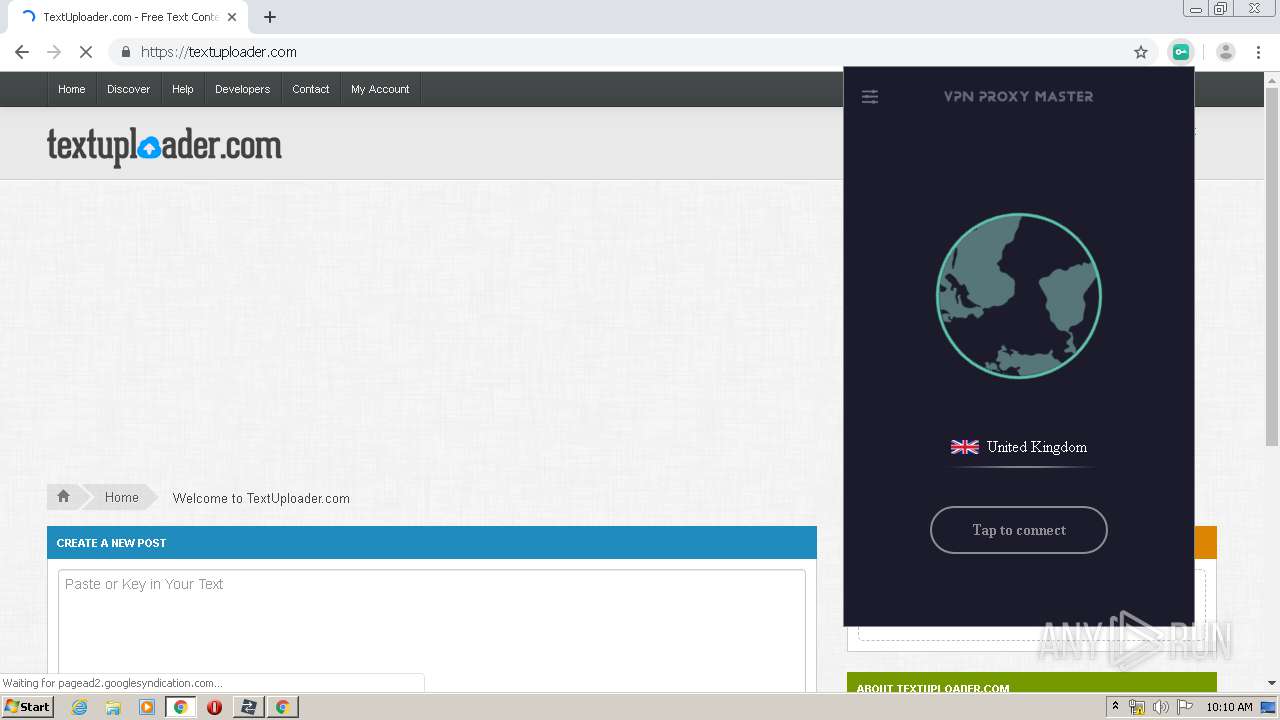The height and width of the screenshot is (720, 1280).
Task: Open the Opera taskbar icon
Action: coord(214,707)
